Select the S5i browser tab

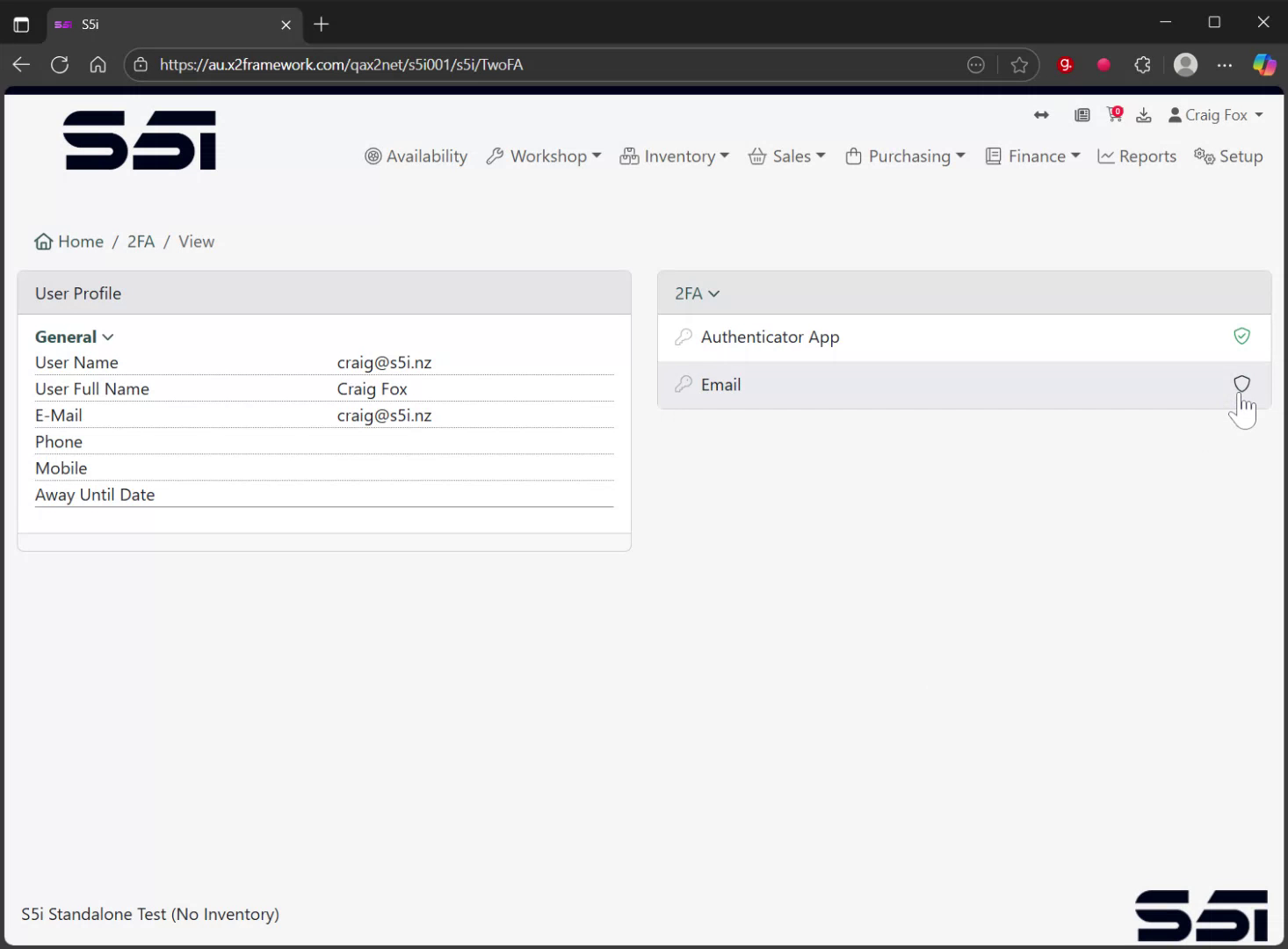[x=174, y=25]
